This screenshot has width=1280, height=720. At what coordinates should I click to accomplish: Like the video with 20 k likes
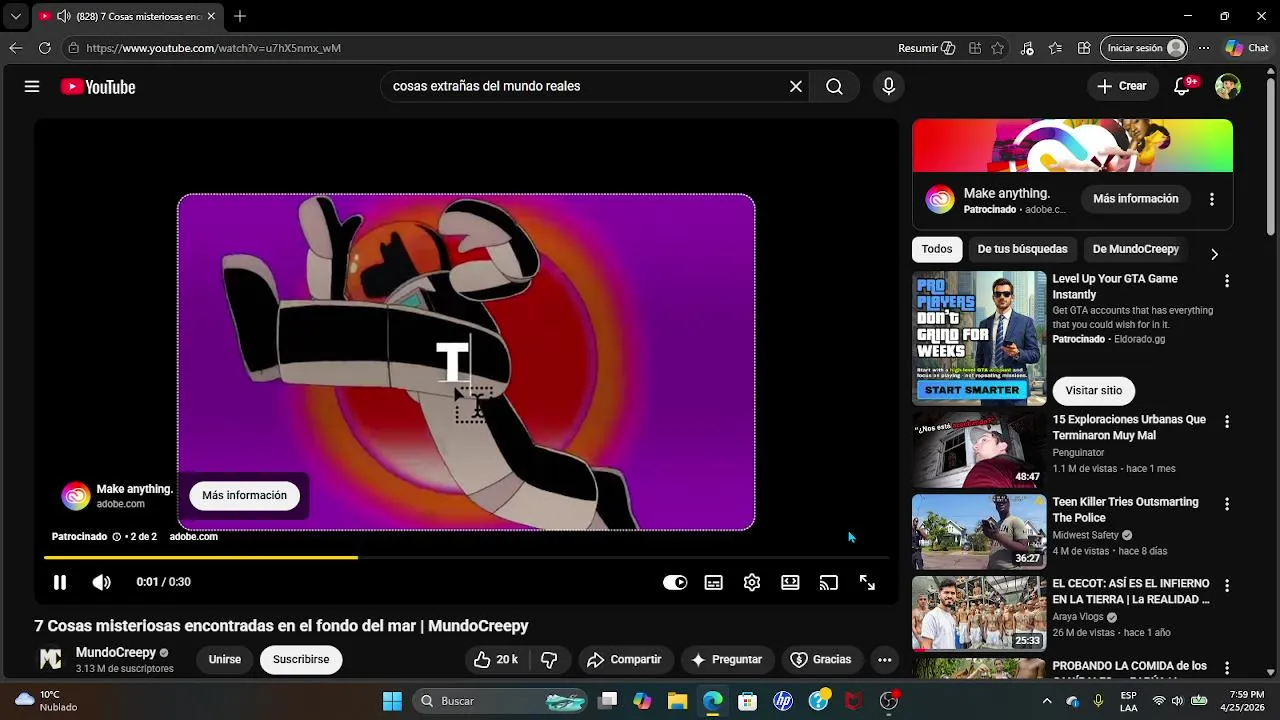496,660
